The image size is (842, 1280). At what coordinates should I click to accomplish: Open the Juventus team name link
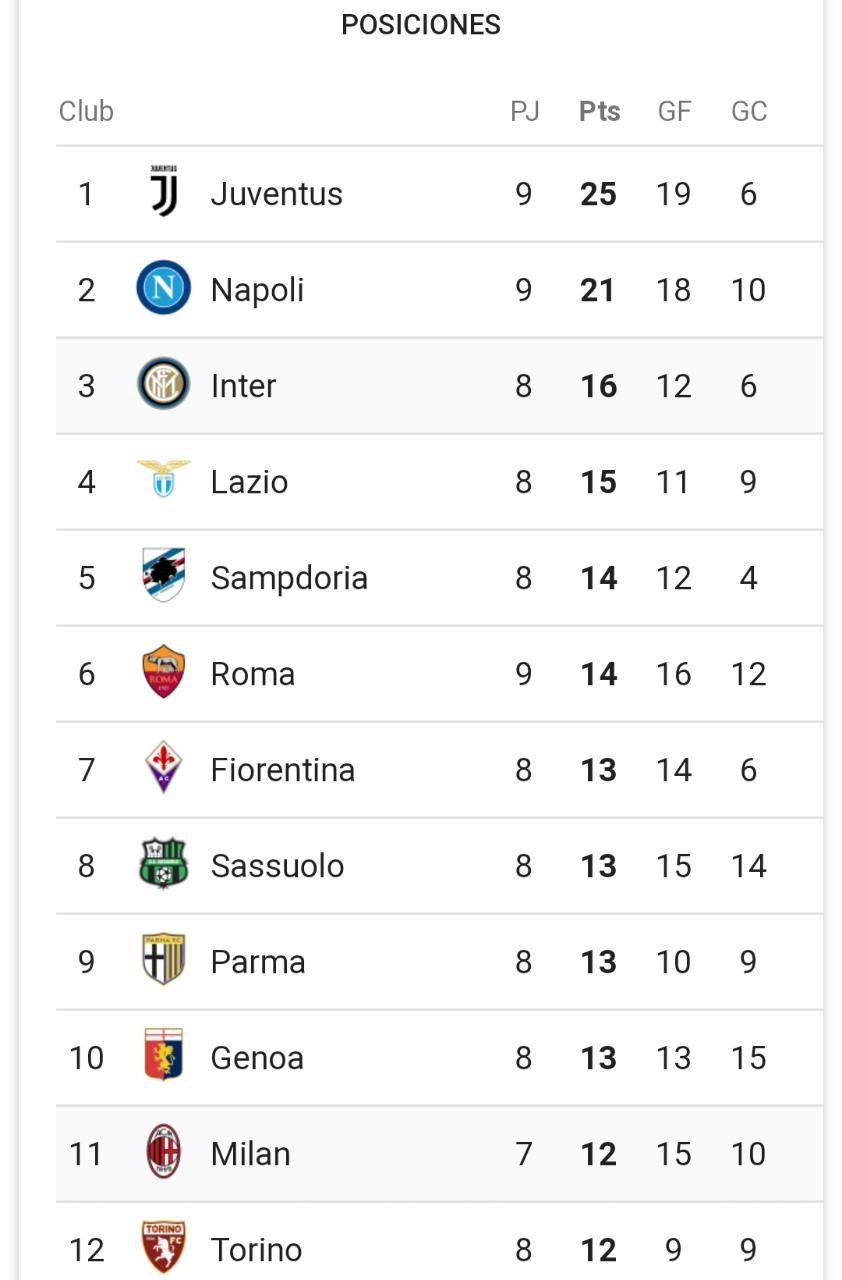276,194
